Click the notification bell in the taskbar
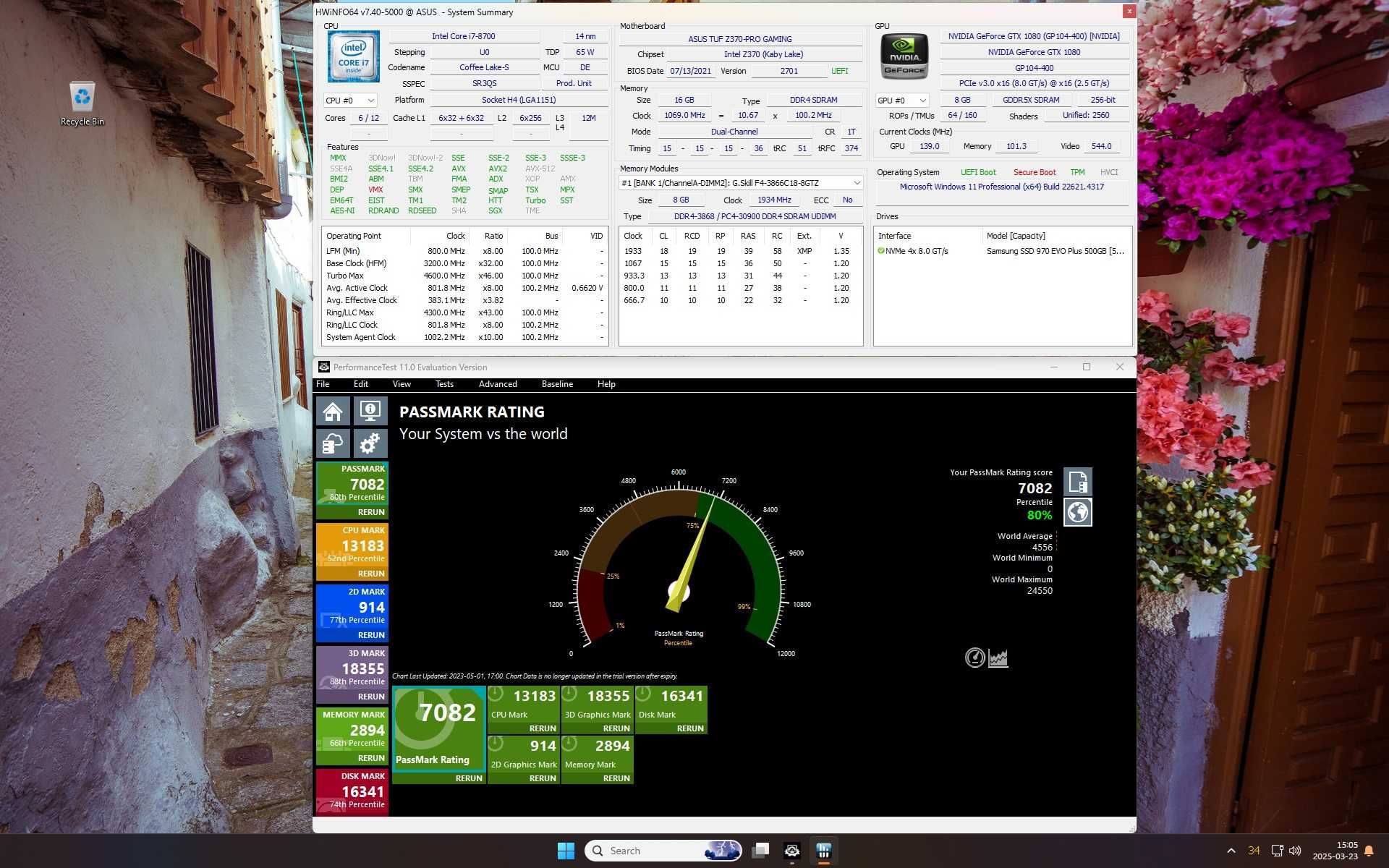 pos(1369,851)
